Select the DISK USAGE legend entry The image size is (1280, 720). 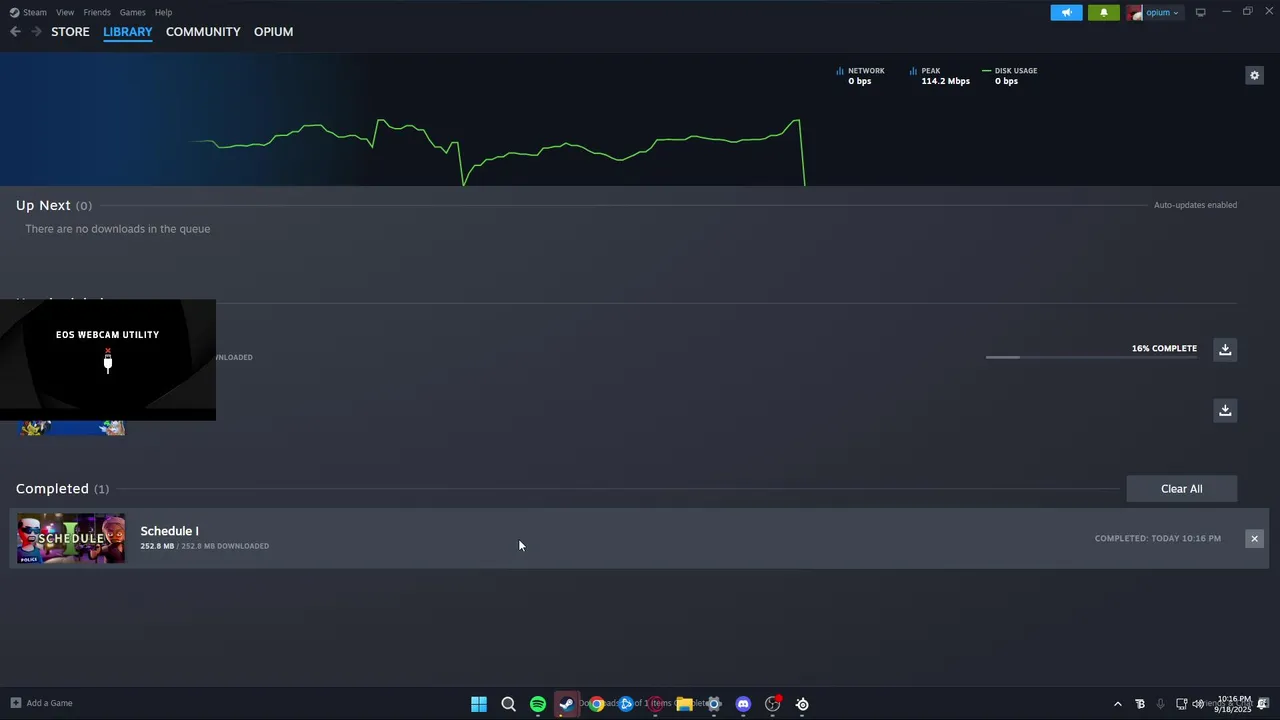tap(1010, 76)
